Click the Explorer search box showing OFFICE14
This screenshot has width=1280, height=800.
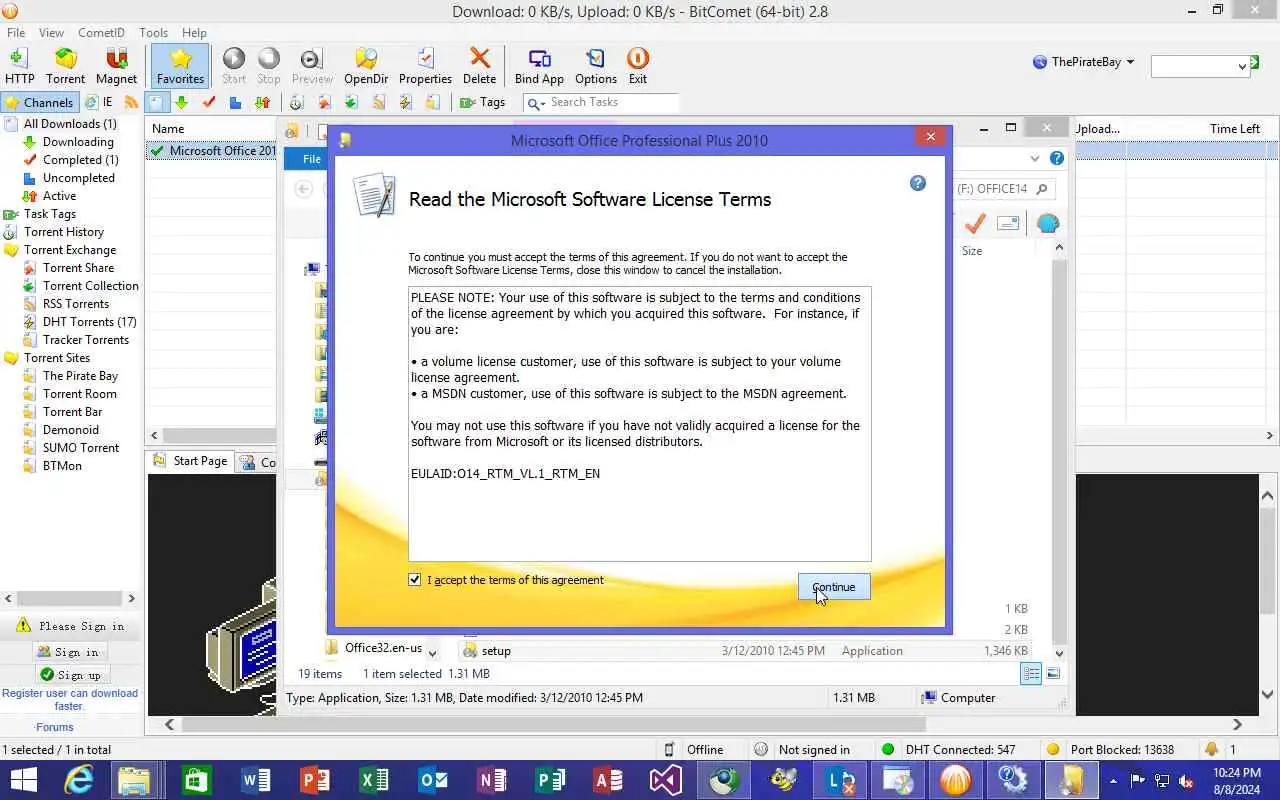1003,188
